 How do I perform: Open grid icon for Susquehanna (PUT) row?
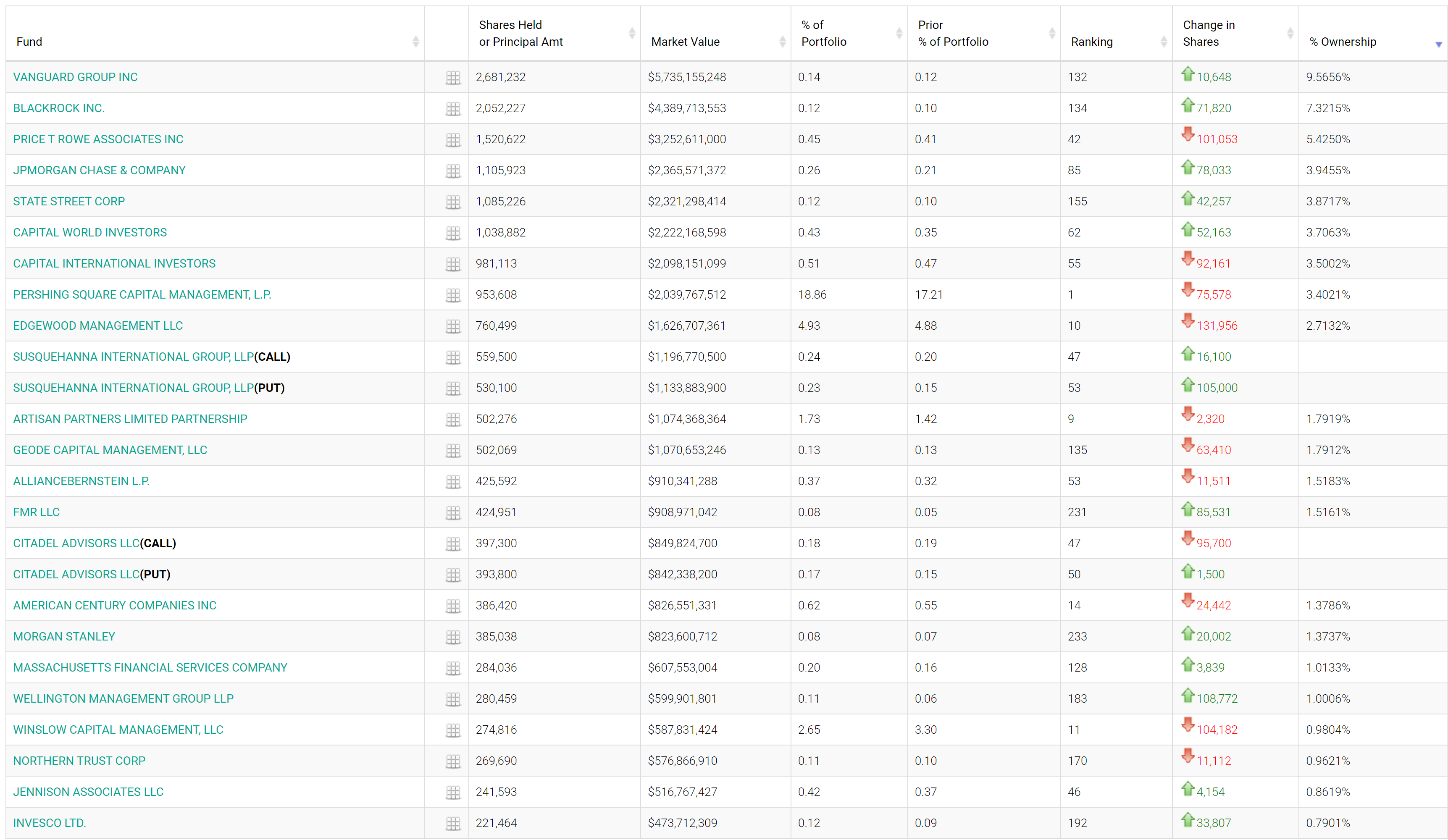[453, 388]
